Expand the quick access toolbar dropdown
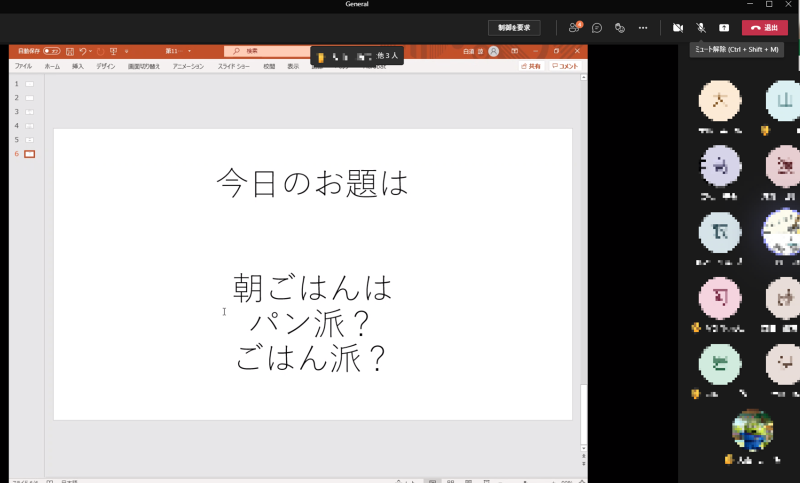This screenshot has width=800, height=483. pos(126,51)
